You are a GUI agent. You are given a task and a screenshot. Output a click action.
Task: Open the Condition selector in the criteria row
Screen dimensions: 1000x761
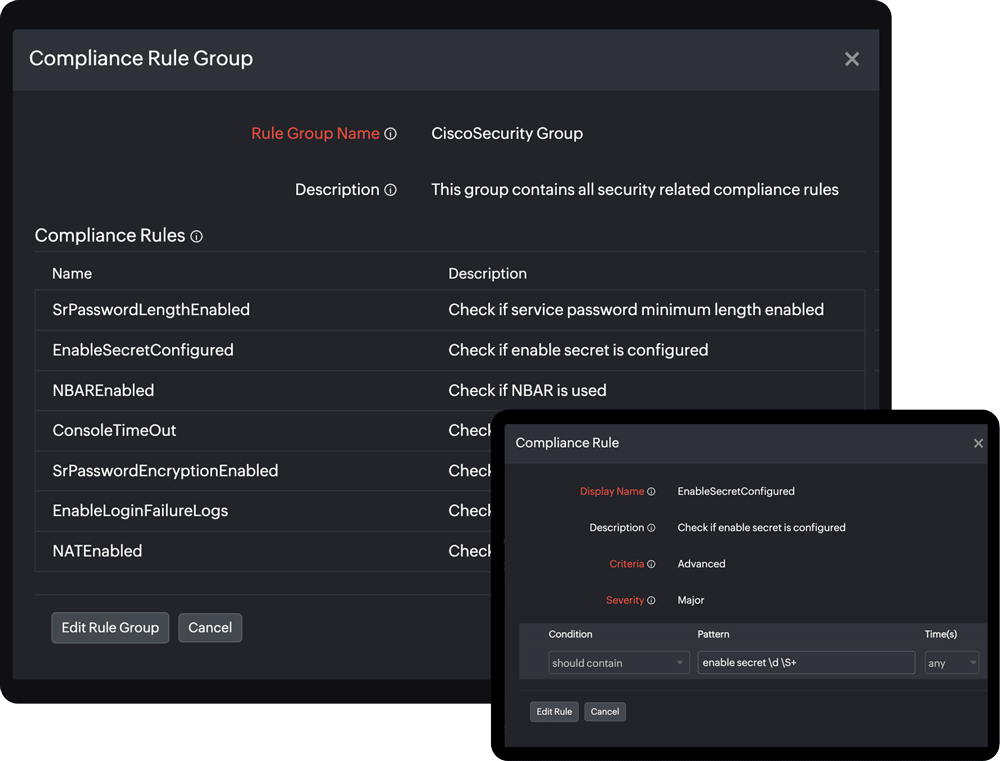(x=618, y=662)
